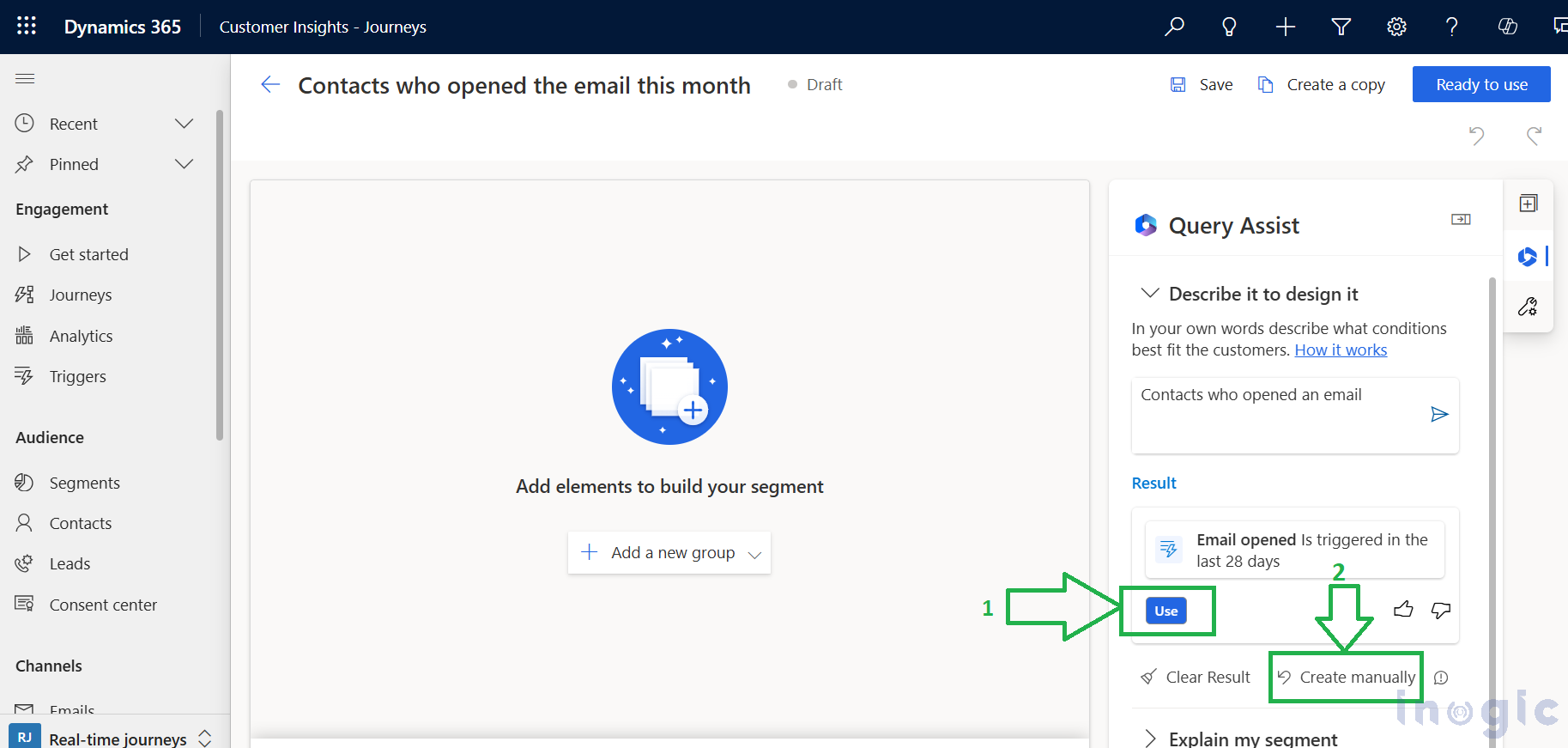Click the Draft status label
Viewport: 1568px width, 748px height.
tap(824, 84)
